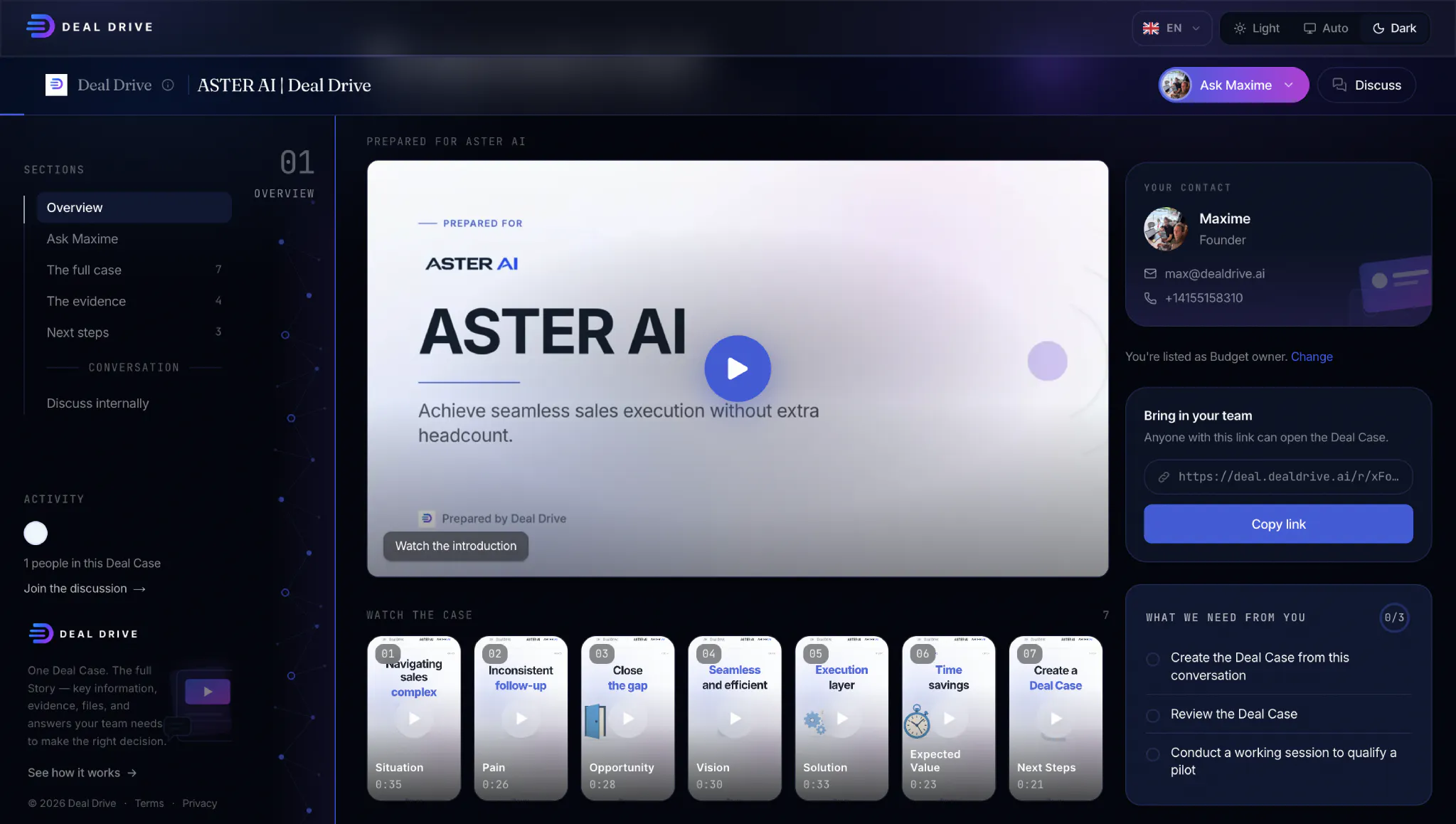
Task: Click the Deal Drive square logo in header
Action: [x=56, y=85]
